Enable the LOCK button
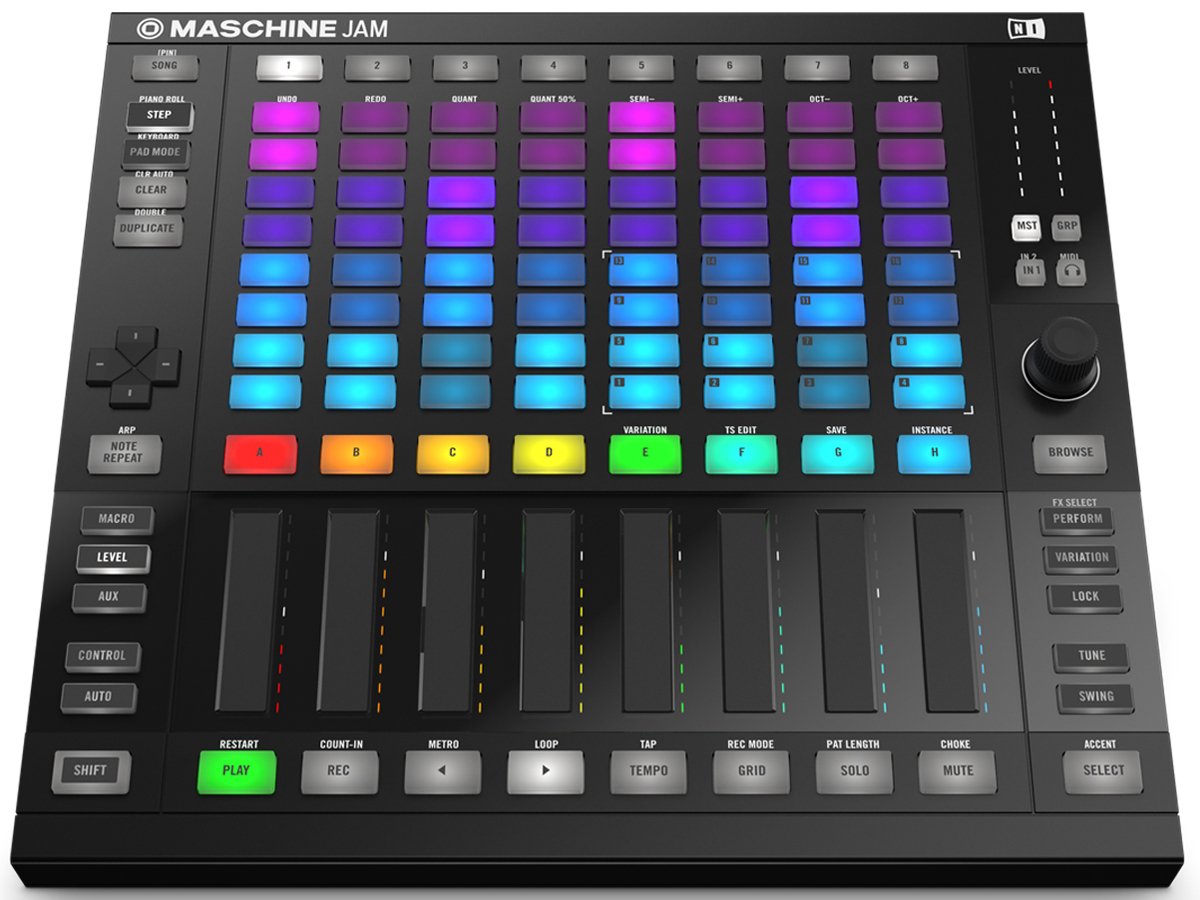This screenshot has width=1200, height=900. point(1085,597)
